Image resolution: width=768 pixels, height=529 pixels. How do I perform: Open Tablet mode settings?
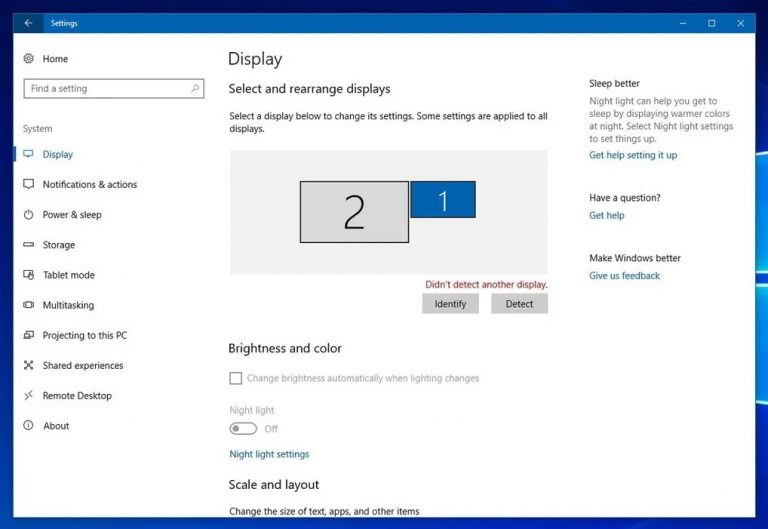pyautogui.click(x=69, y=275)
